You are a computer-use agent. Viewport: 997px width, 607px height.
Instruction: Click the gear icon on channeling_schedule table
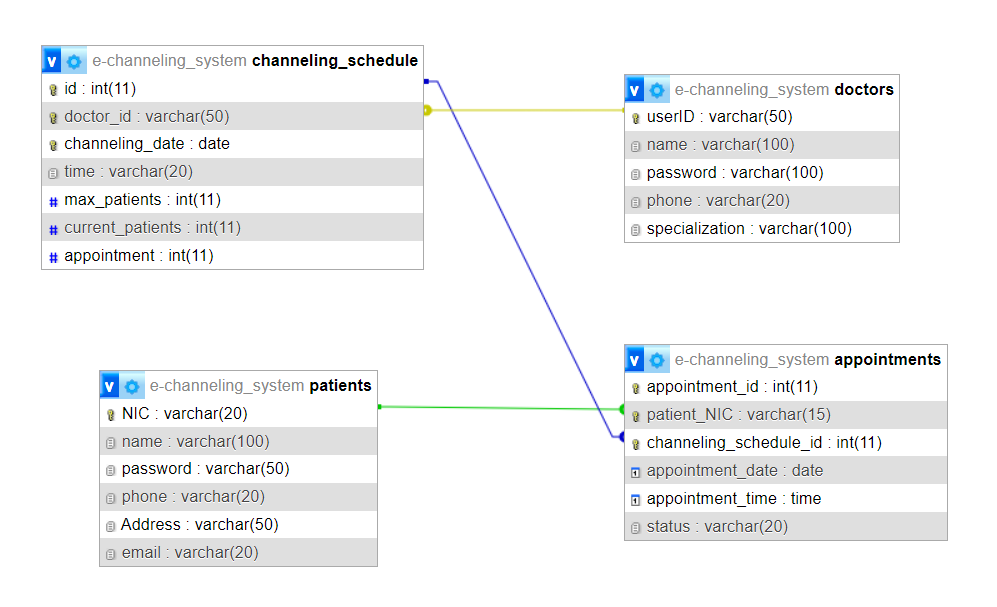click(x=75, y=61)
